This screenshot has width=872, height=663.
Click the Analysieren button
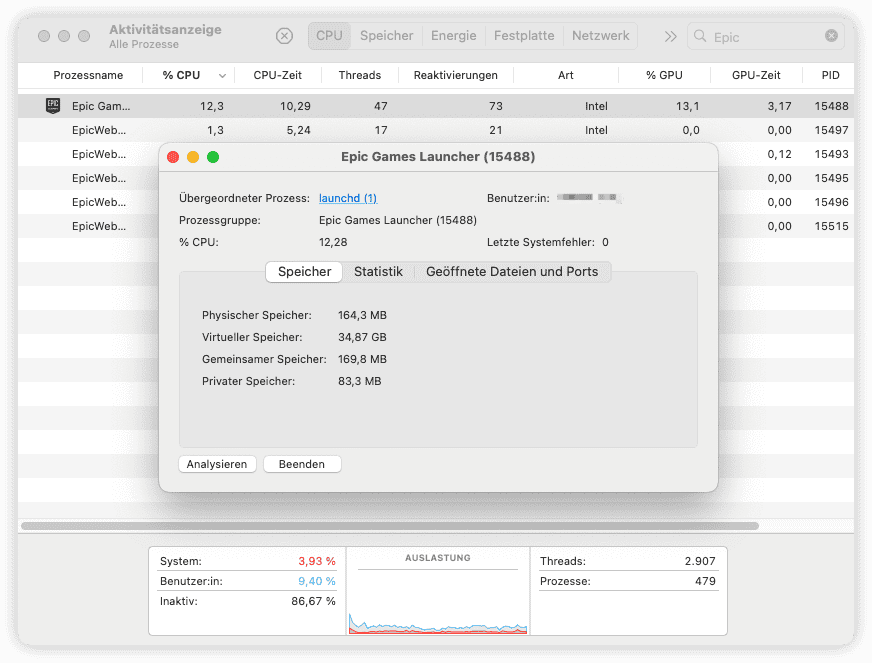tap(217, 464)
